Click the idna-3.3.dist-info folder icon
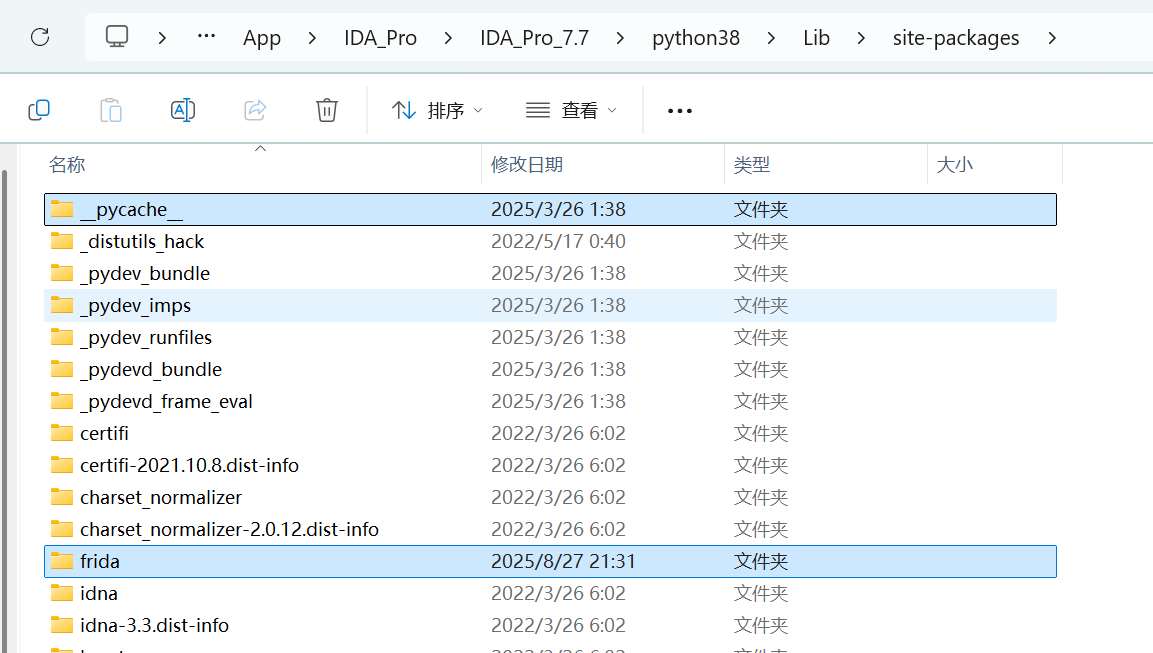Viewport: 1153px width, 653px height. (62, 625)
